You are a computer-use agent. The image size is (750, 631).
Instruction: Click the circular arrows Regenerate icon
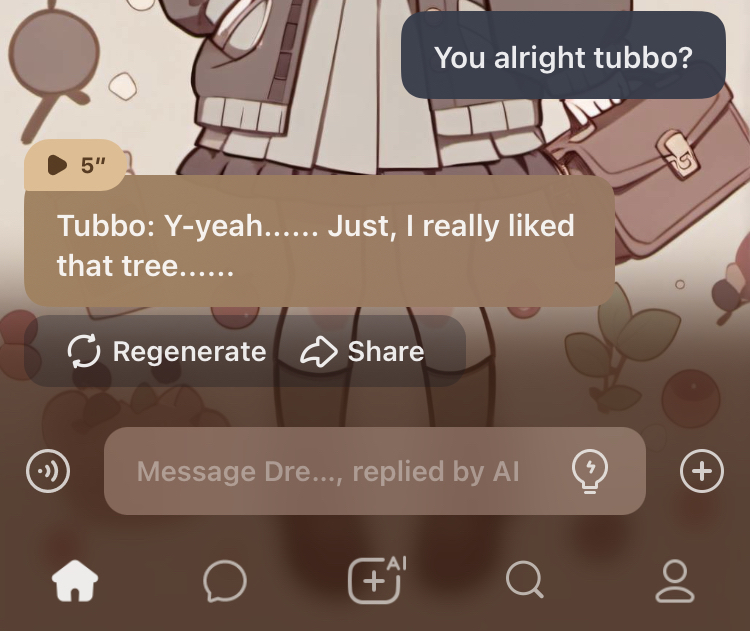click(84, 351)
